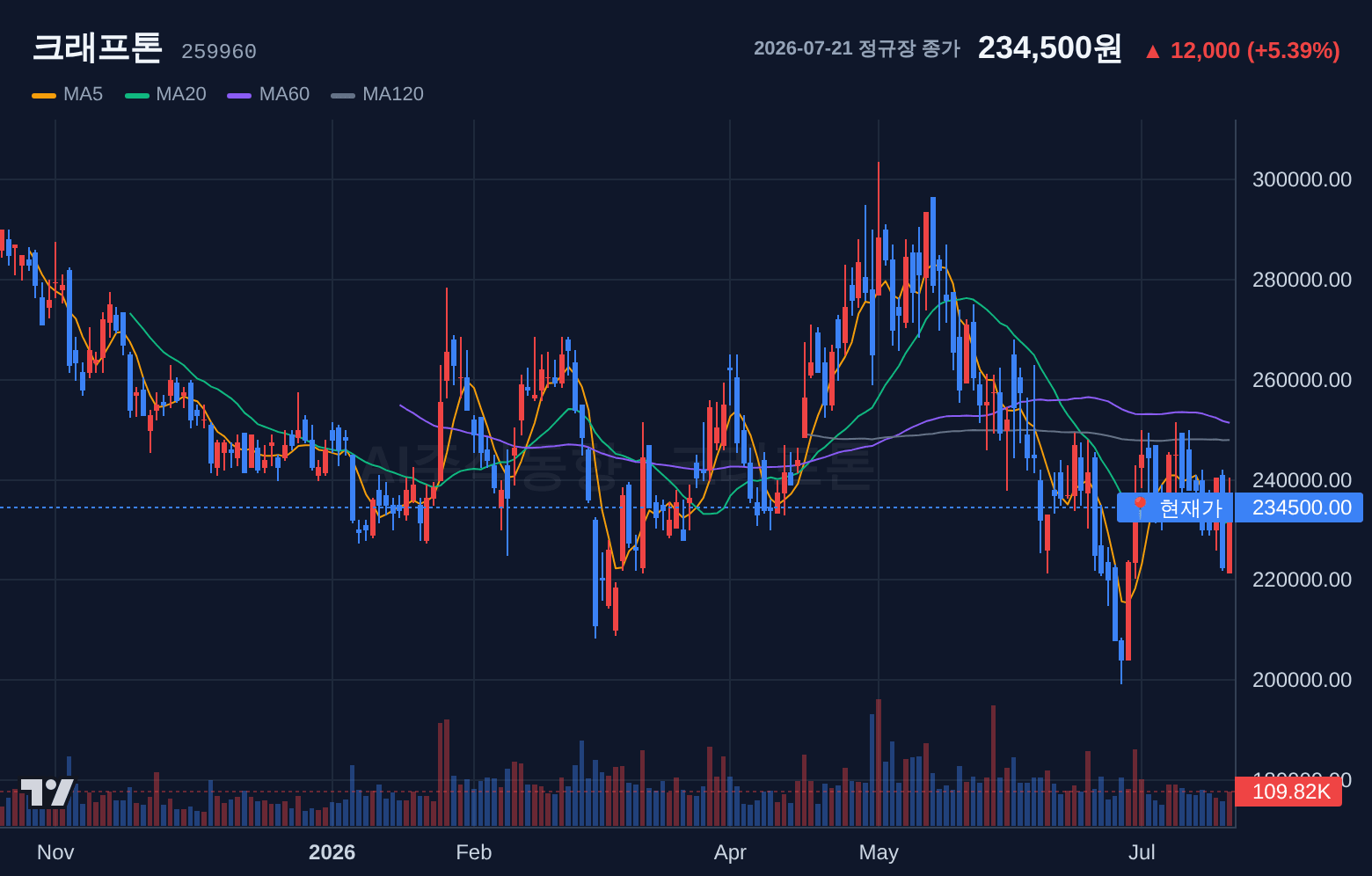This screenshot has height=876, width=1372.
Task: Click the red up-triangle price change icon
Action: tap(1152, 52)
